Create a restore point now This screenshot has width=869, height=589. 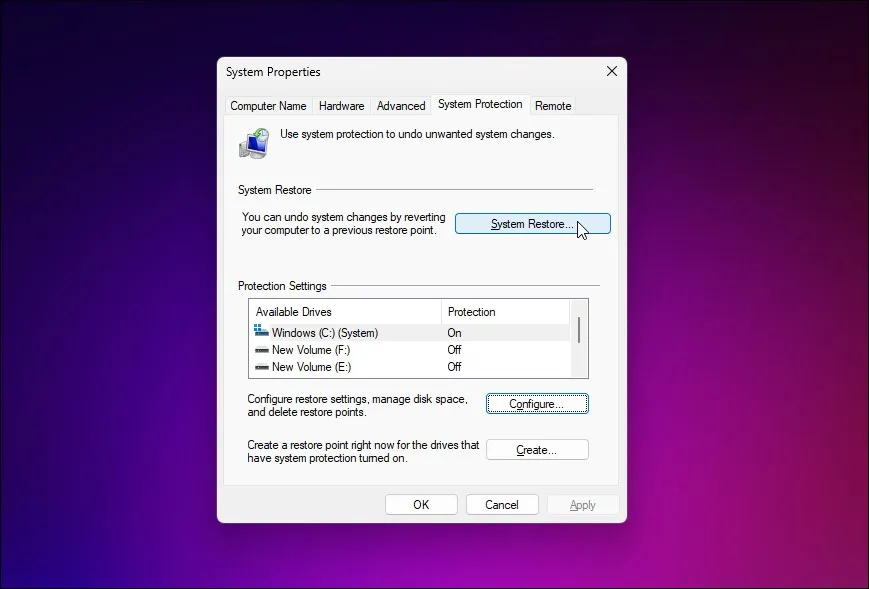(537, 449)
